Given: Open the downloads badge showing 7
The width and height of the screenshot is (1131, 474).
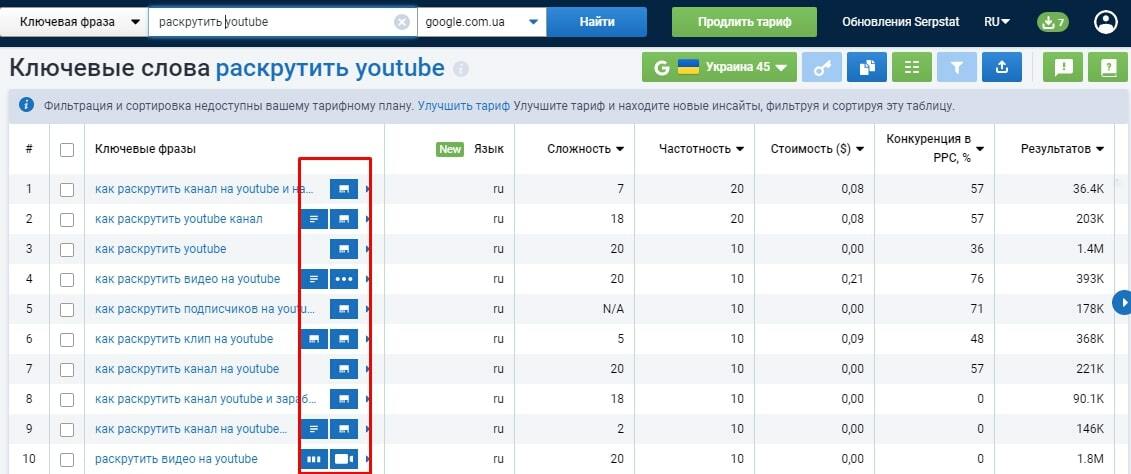Looking at the screenshot, I should click(1052, 22).
